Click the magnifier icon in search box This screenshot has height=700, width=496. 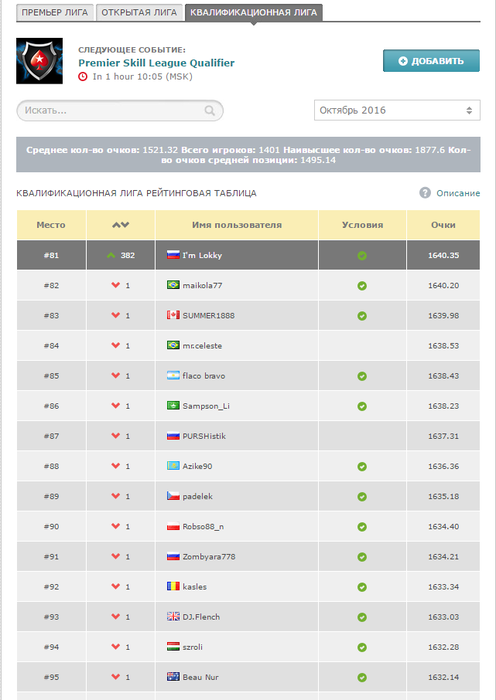tap(209, 110)
